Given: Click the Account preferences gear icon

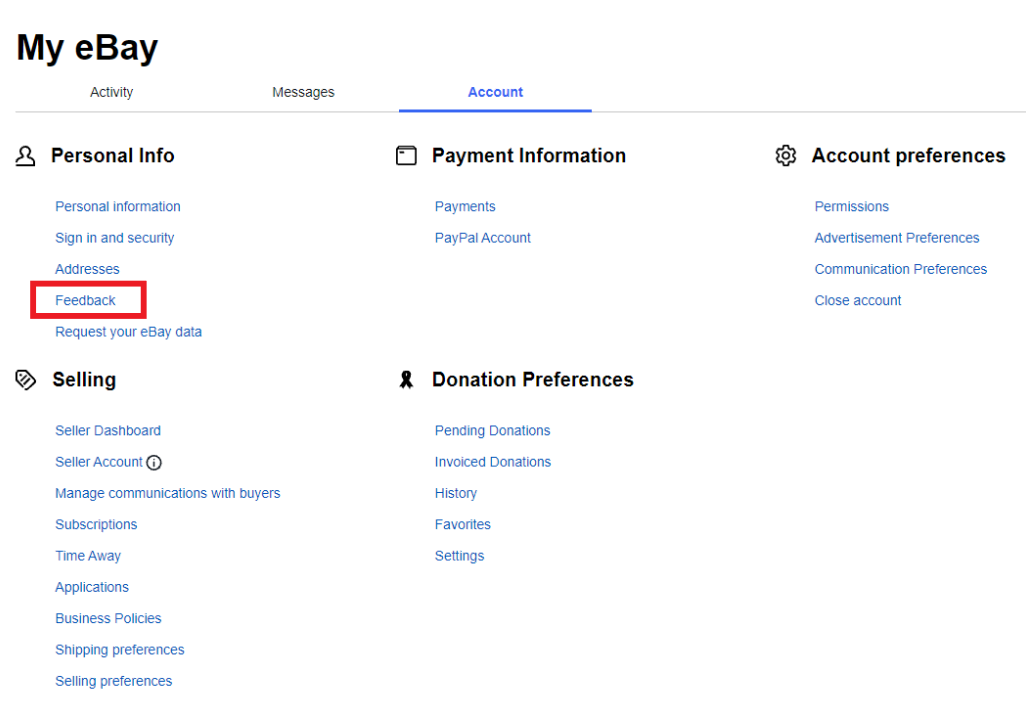Looking at the screenshot, I should coord(786,156).
